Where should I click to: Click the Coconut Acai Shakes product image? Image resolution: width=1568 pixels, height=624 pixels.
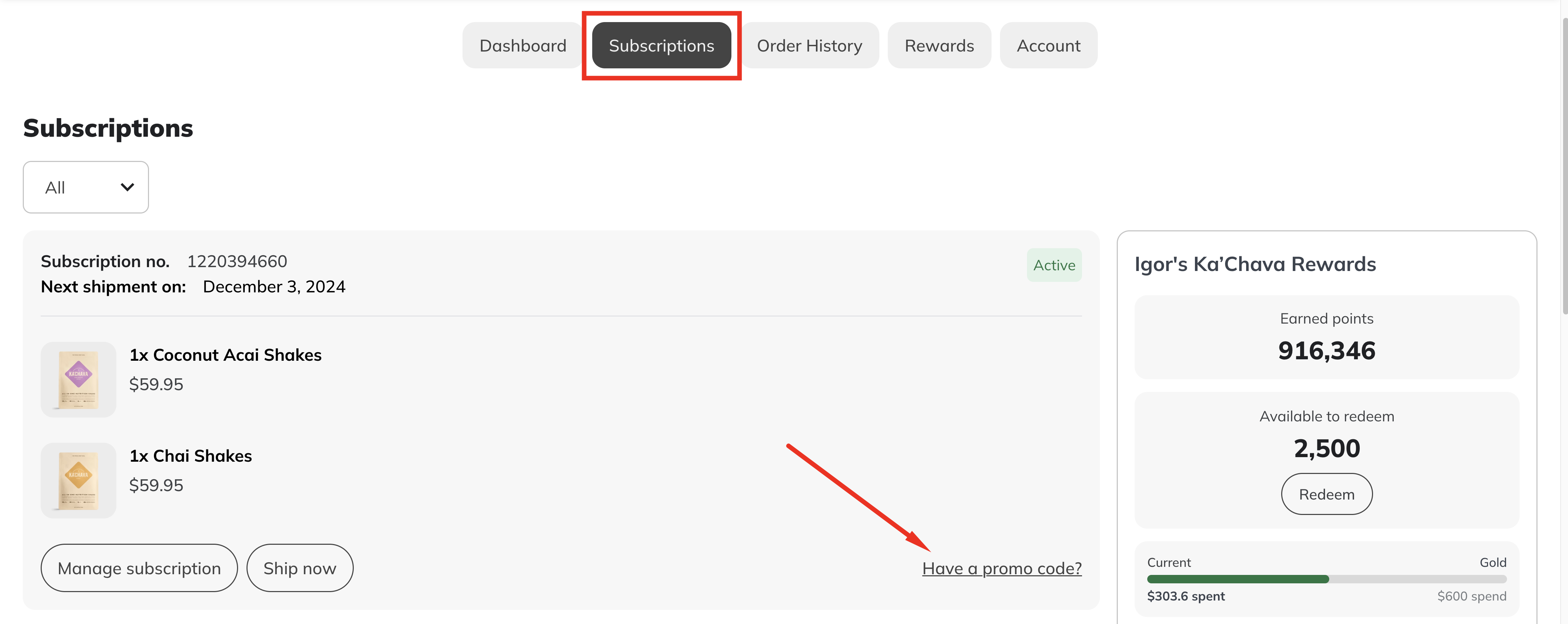pyautogui.click(x=79, y=379)
